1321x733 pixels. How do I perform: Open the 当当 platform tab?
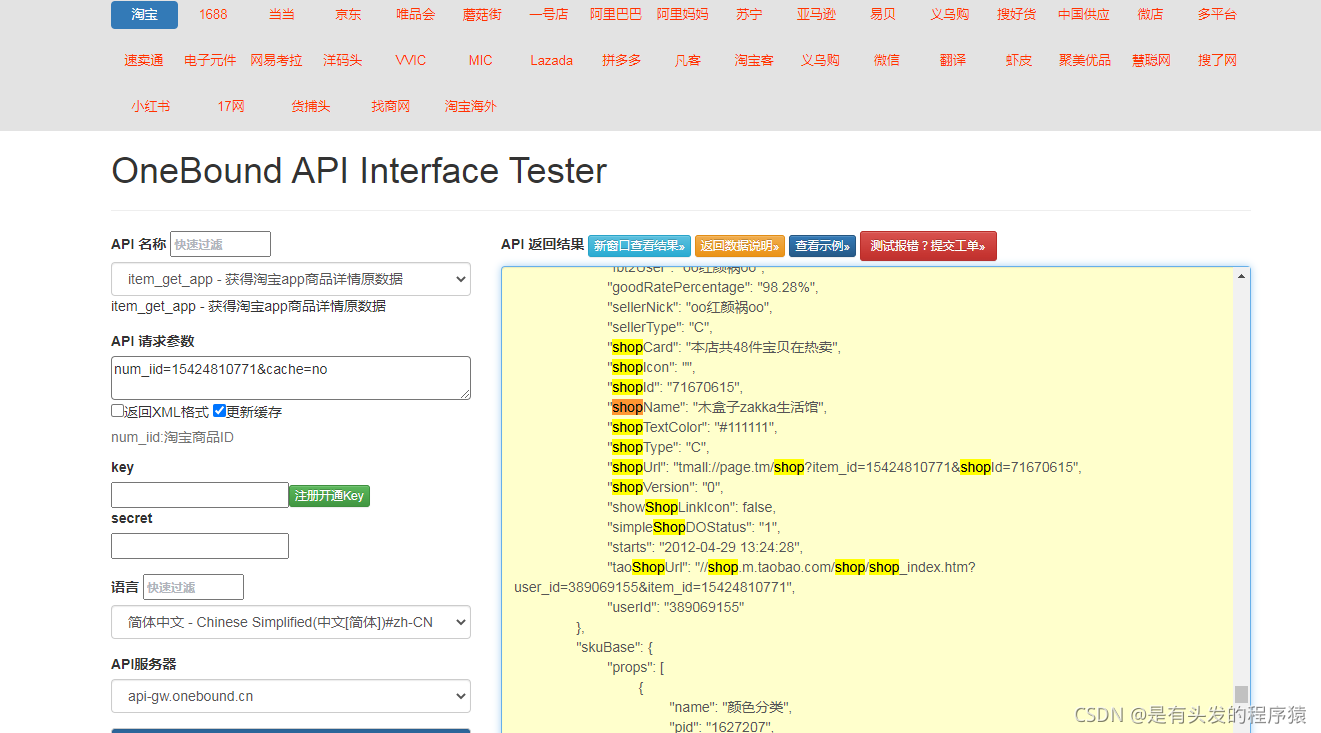[x=282, y=15]
